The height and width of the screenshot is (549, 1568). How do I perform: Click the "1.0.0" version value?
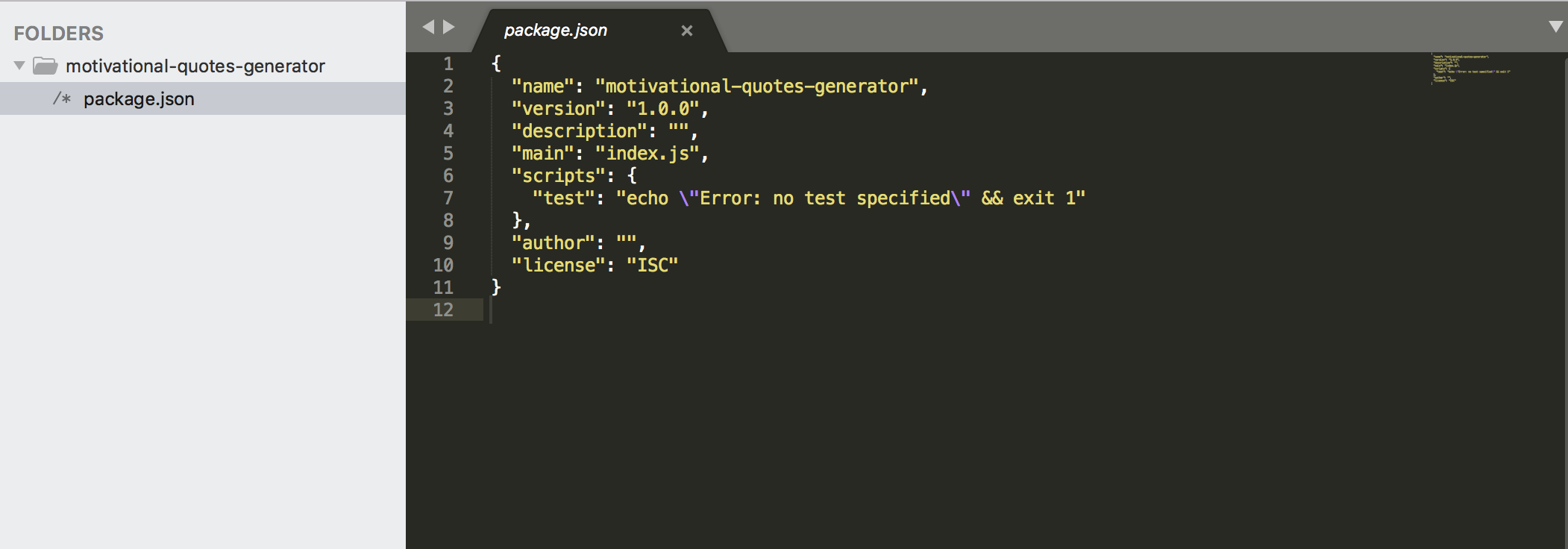tap(662, 109)
